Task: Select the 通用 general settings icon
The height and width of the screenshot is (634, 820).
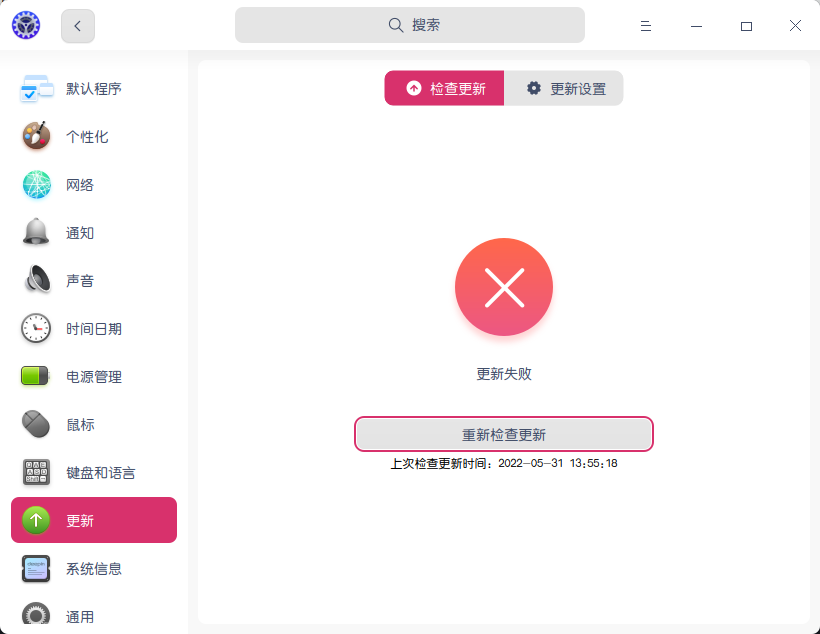Action: coord(36,616)
